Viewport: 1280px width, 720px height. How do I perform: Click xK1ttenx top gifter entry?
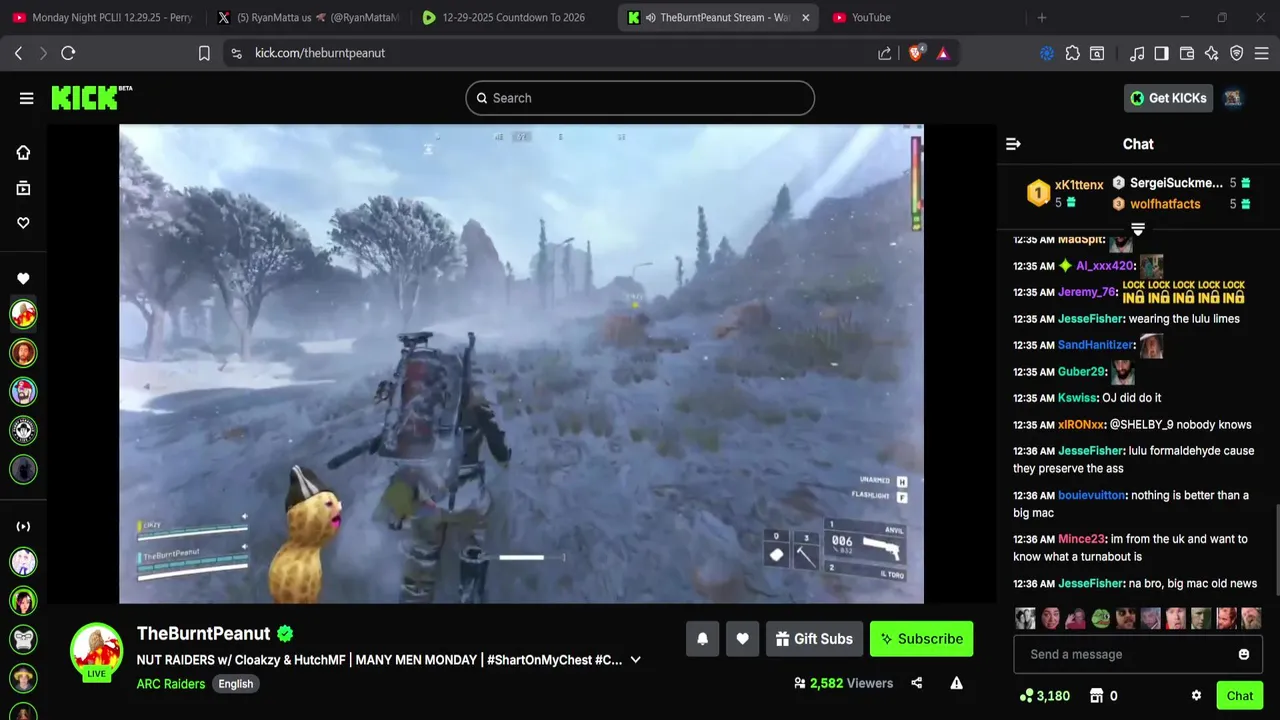click(x=1066, y=193)
